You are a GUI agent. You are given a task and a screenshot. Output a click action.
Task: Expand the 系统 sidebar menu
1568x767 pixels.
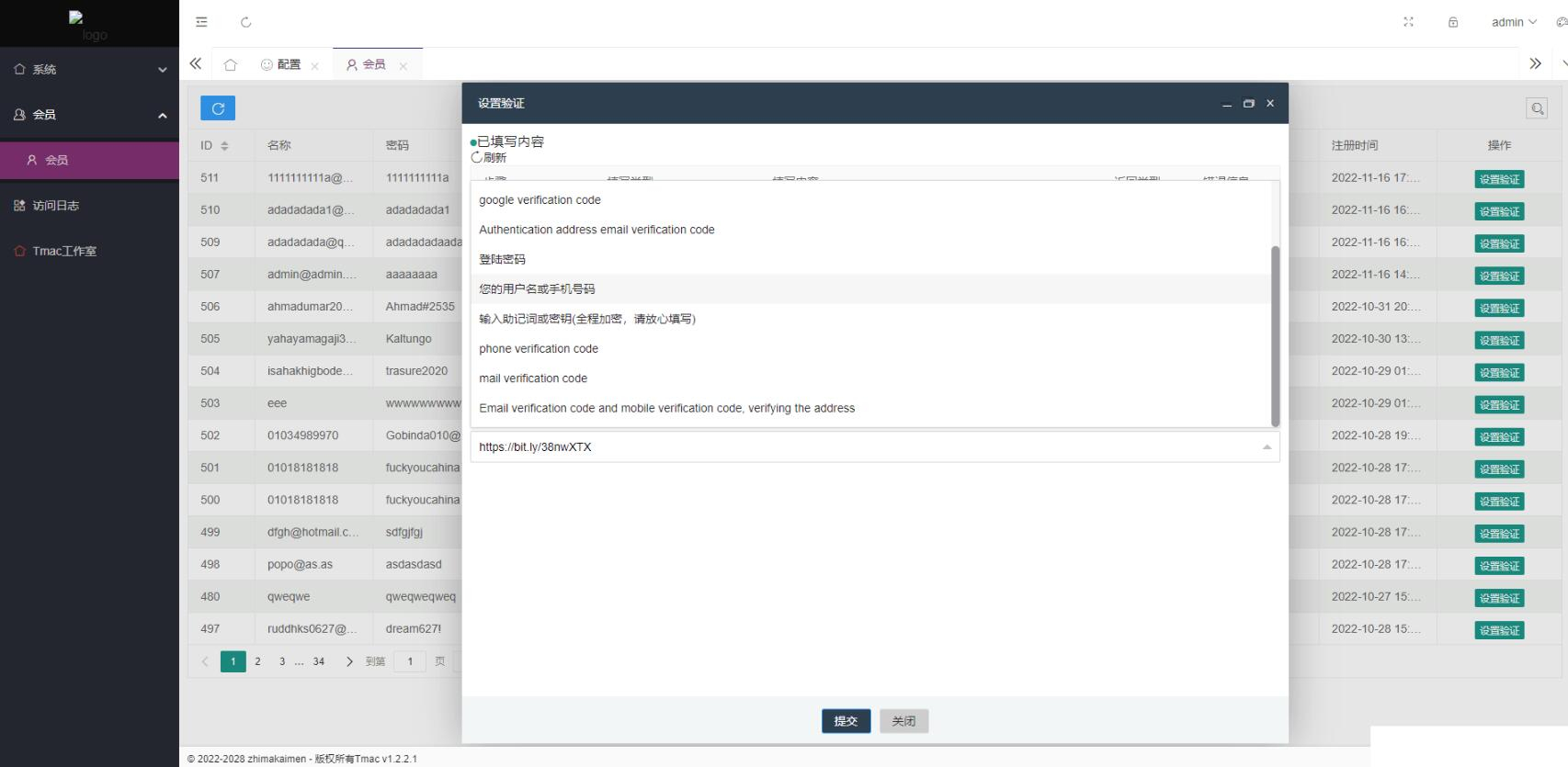tap(89, 69)
